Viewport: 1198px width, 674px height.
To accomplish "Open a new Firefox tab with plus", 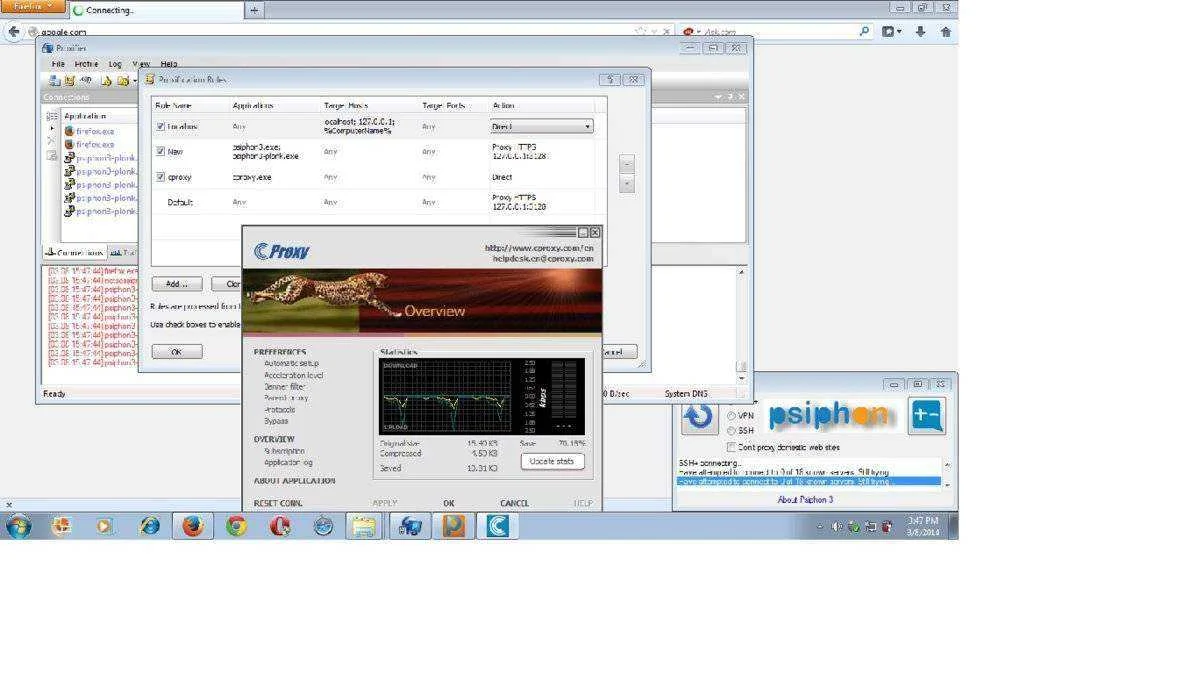I will pos(254,10).
